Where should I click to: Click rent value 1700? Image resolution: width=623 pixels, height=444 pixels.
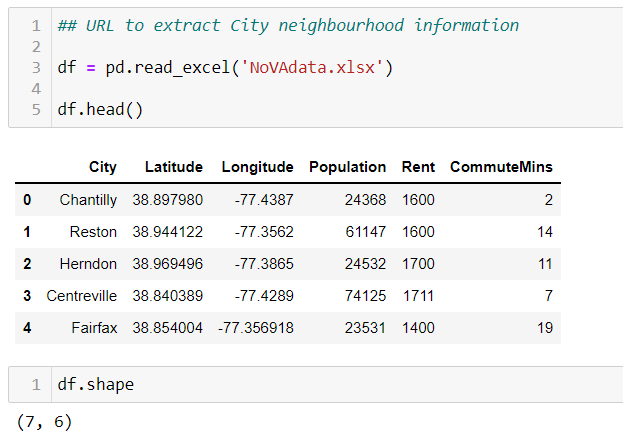[x=418, y=264]
